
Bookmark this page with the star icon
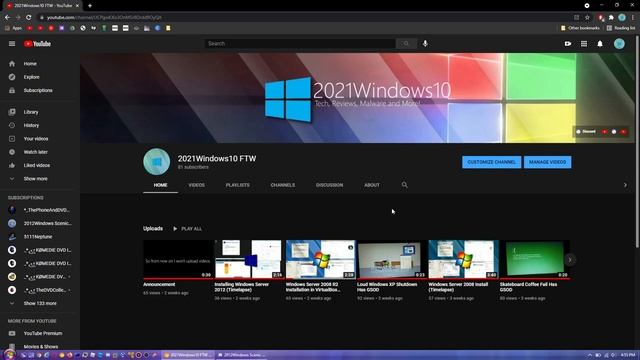coord(587,17)
